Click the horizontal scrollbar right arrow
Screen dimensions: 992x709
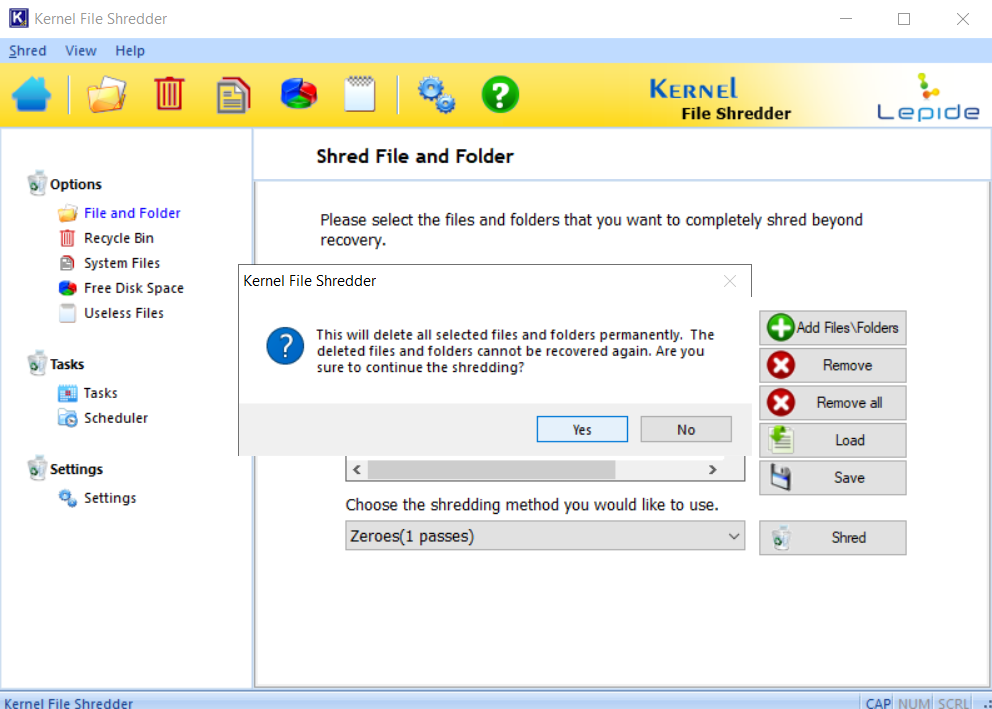712,469
